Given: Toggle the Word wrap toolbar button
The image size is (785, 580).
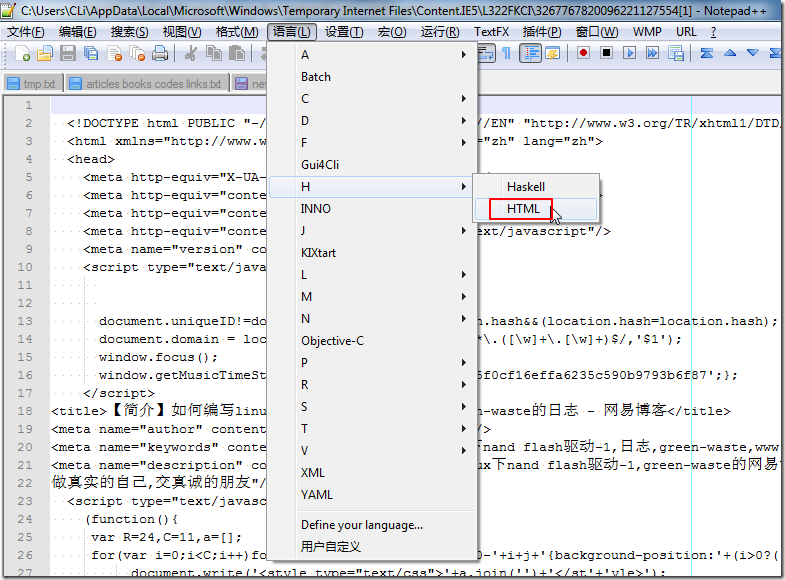Looking at the screenshot, I should pyautogui.click(x=486, y=53).
